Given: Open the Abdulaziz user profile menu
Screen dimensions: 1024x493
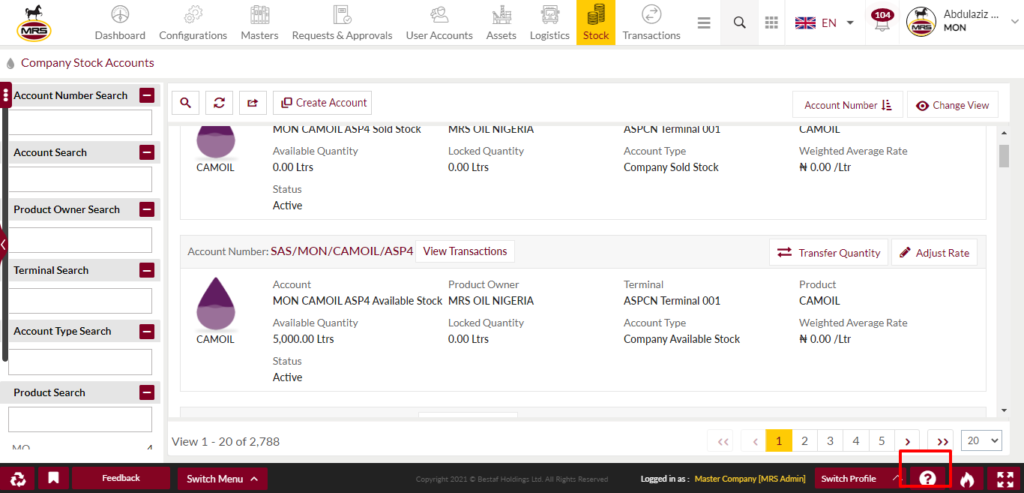Looking at the screenshot, I should coord(961,22).
